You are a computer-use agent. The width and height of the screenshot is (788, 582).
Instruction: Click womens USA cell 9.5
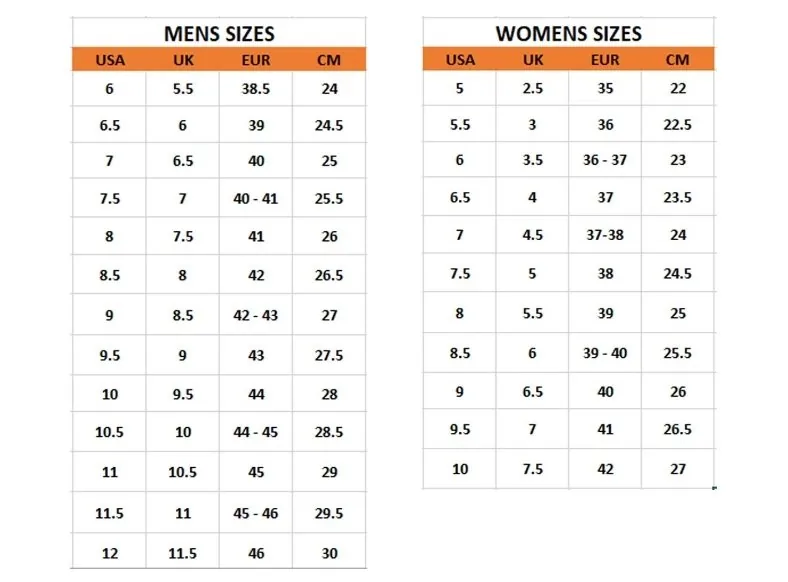pos(460,429)
